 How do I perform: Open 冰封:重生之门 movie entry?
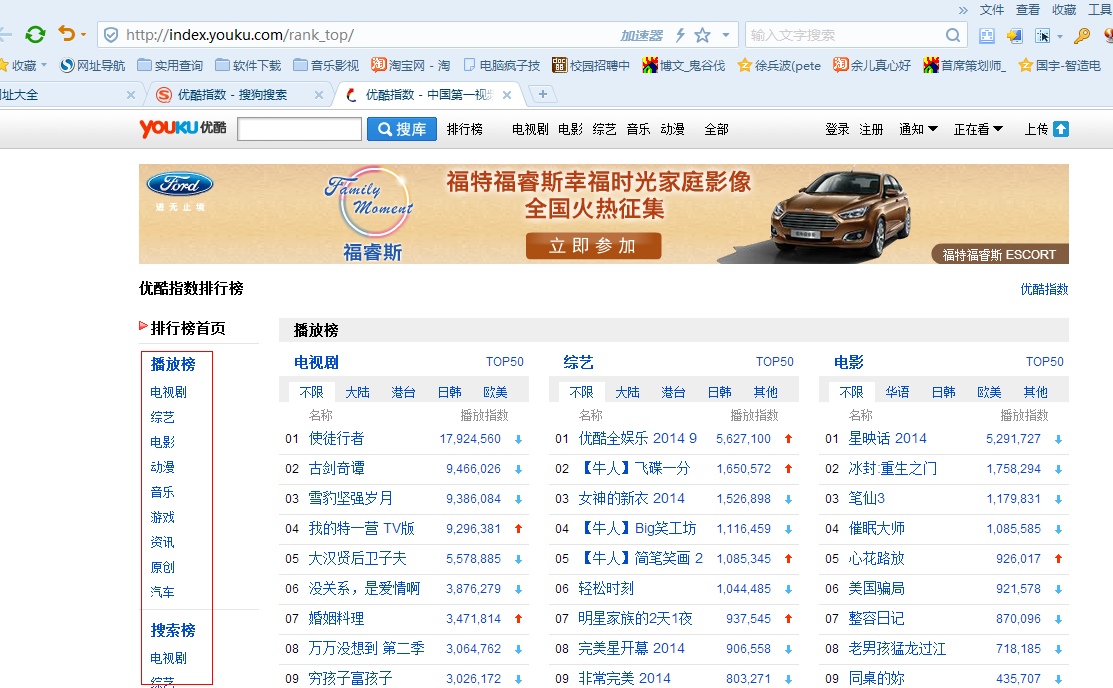892,469
